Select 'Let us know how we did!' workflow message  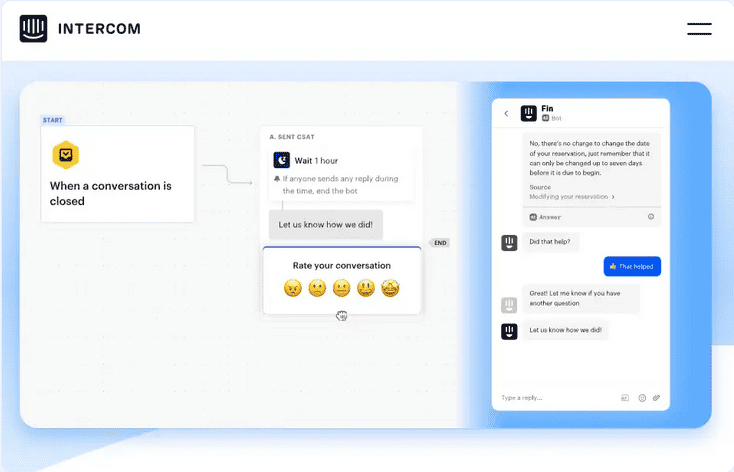tap(326, 225)
